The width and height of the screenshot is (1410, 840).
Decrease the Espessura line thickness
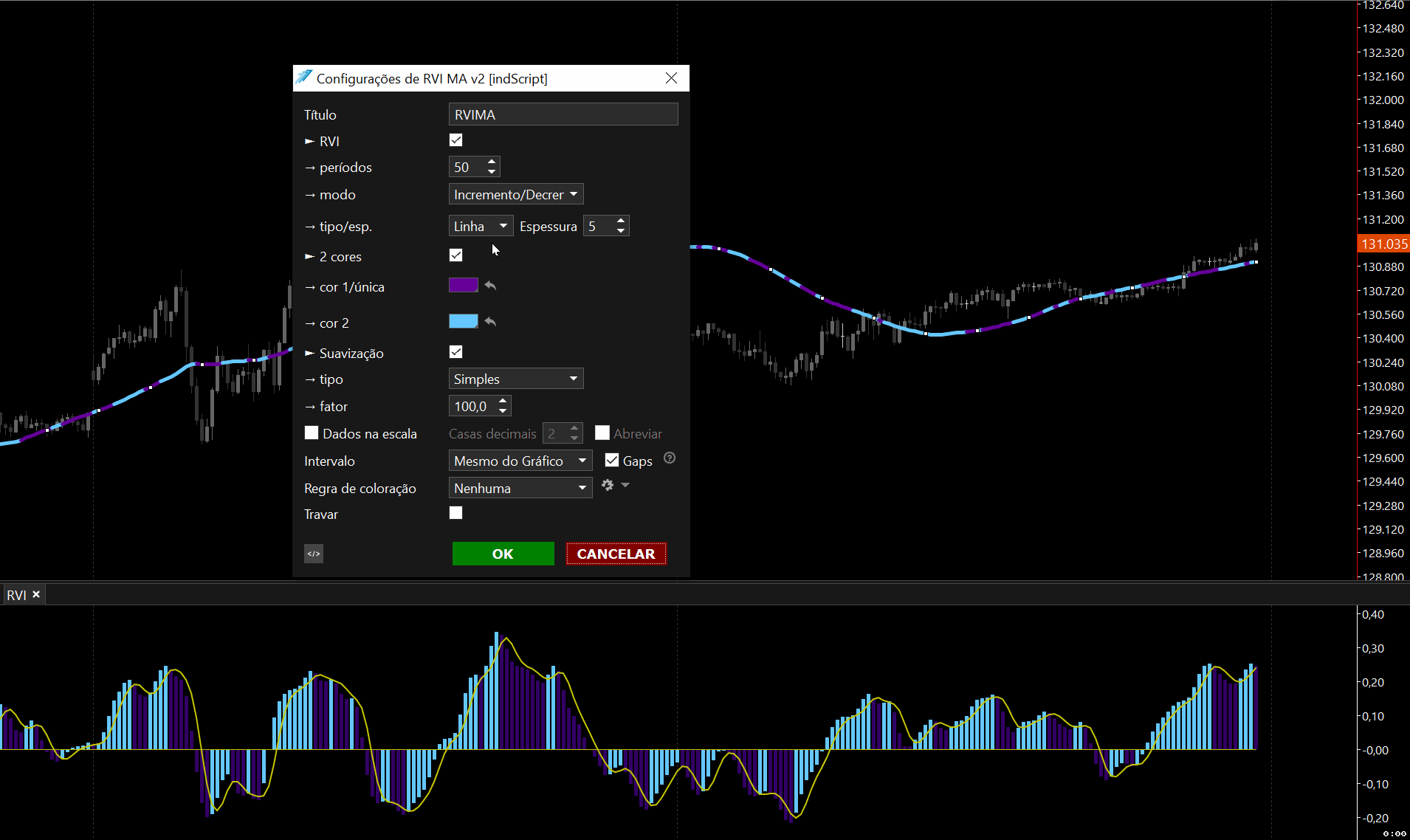tap(621, 231)
